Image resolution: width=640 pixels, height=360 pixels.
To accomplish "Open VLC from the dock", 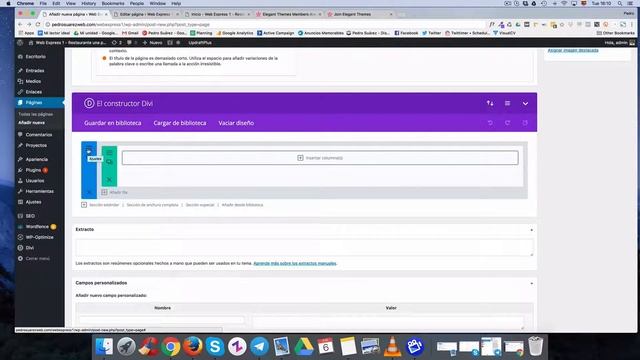I will 392,347.
